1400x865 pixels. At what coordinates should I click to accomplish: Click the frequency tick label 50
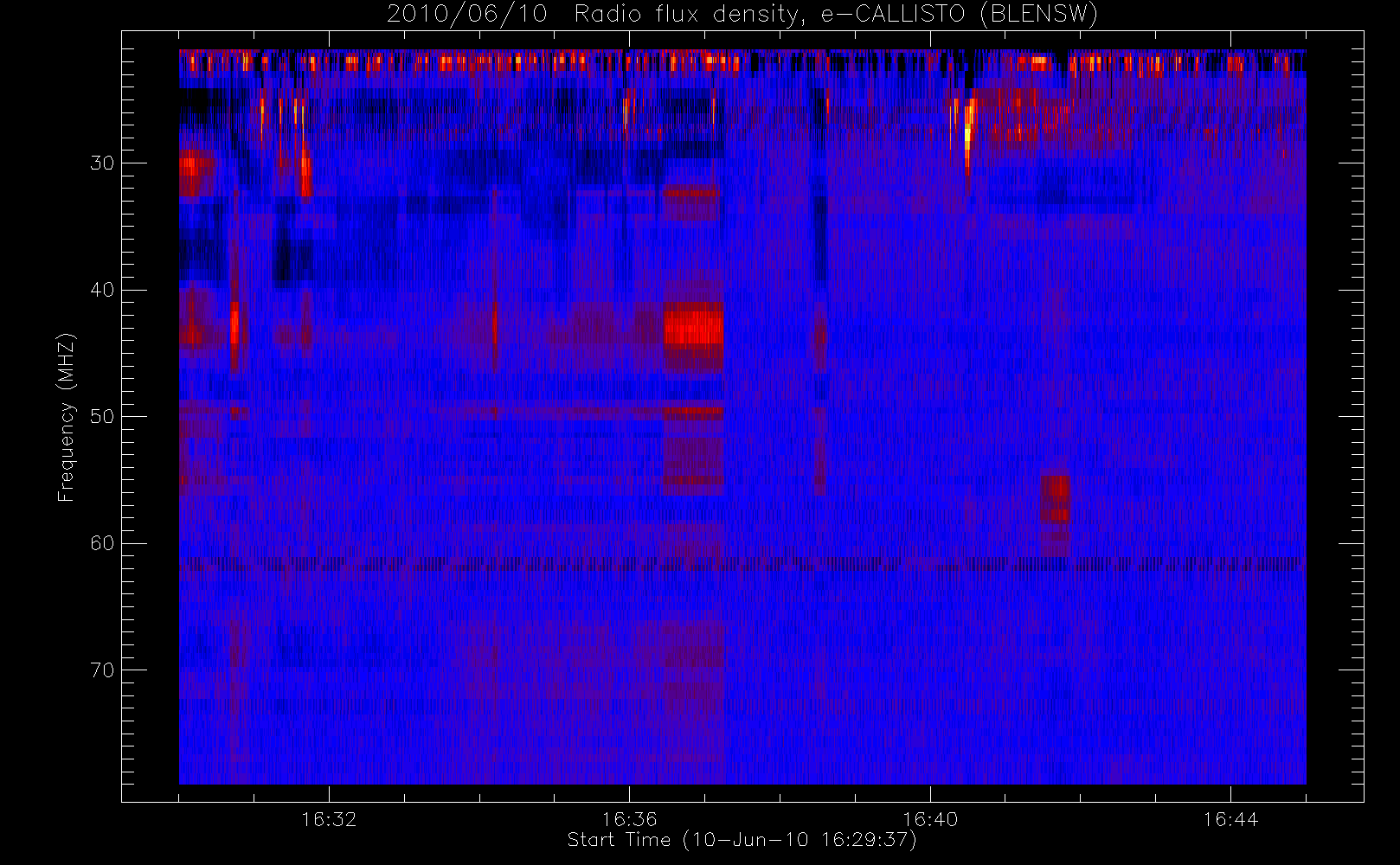(102, 416)
